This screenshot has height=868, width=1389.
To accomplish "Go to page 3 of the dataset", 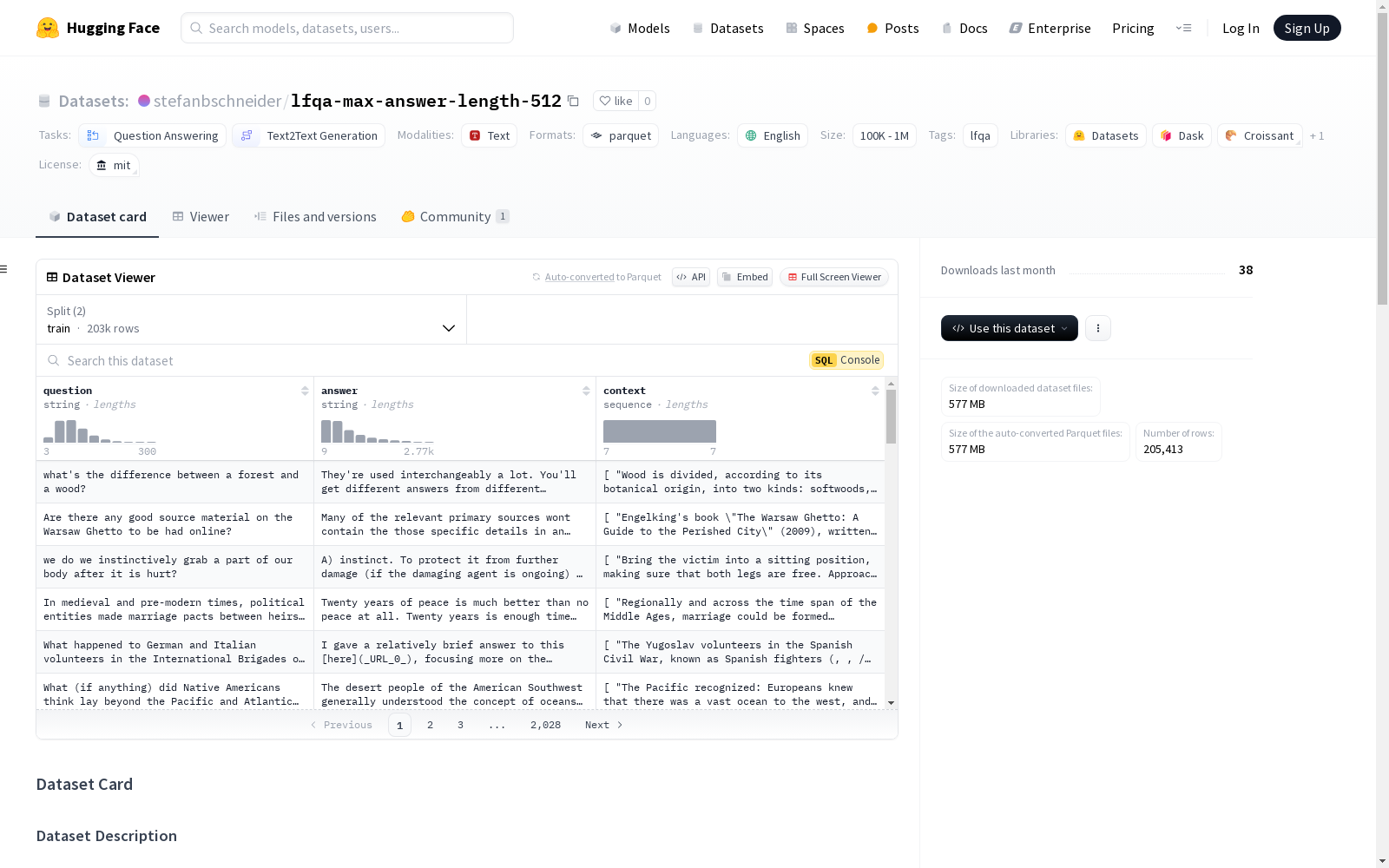I will [460, 725].
